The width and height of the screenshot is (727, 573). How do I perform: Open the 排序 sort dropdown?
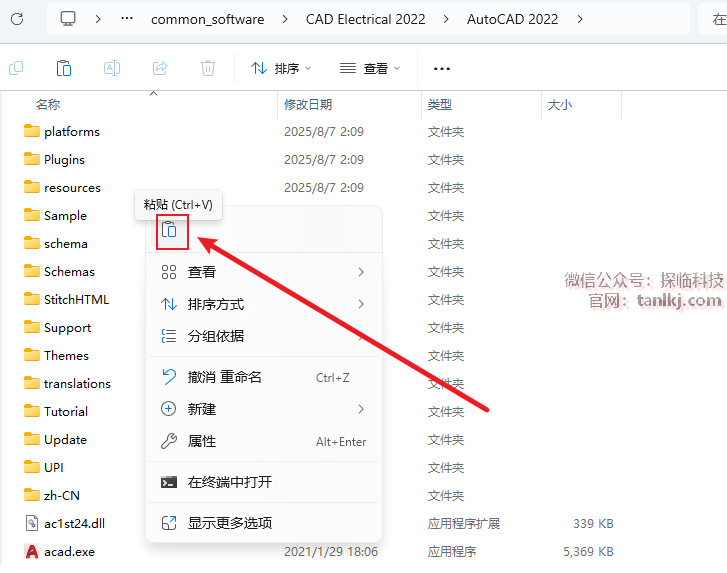tap(281, 68)
